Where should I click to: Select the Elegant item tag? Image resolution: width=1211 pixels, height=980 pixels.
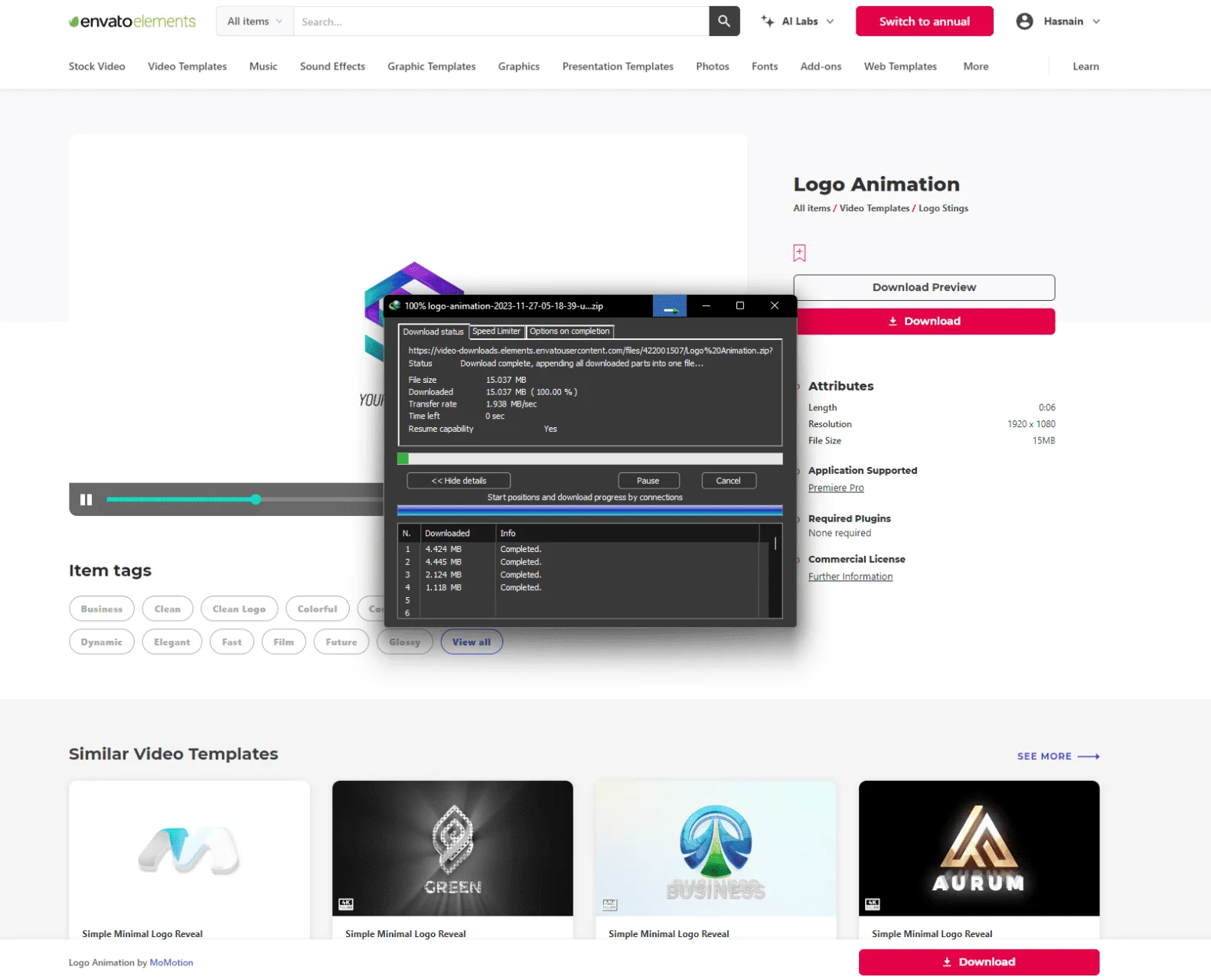click(x=172, y=642)
